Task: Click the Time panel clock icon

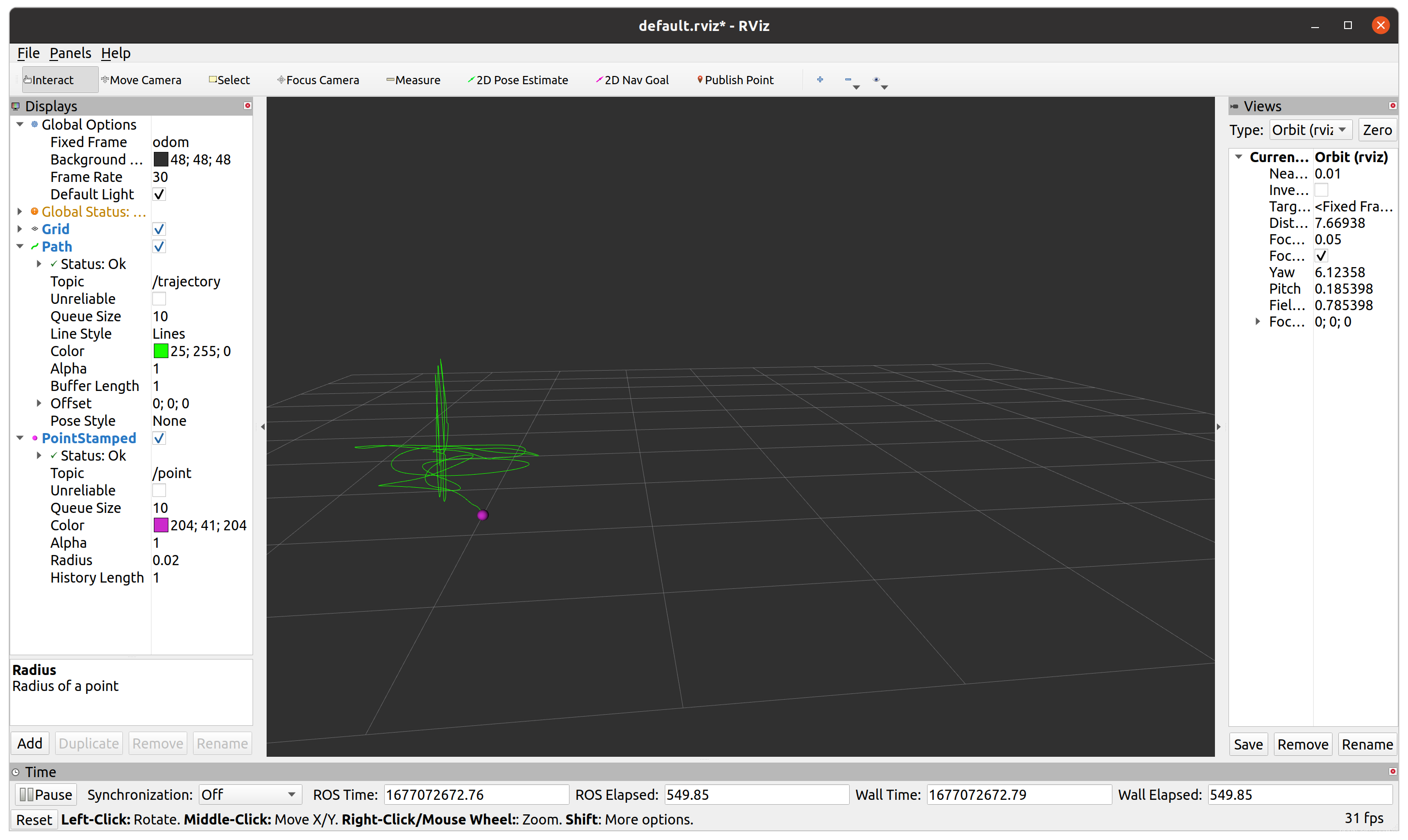Action: coord(16,772)
